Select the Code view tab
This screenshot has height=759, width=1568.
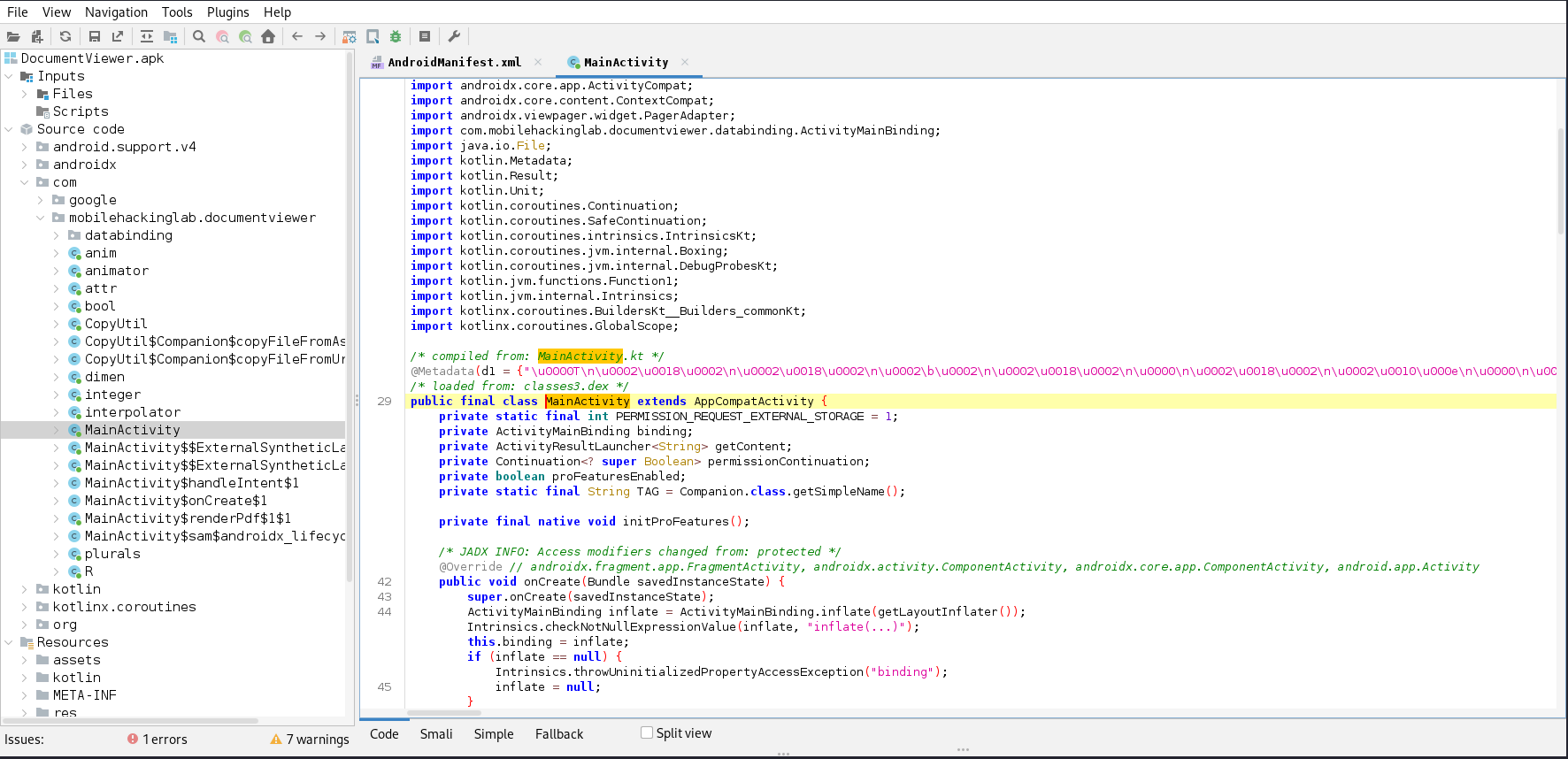(384, 734)
